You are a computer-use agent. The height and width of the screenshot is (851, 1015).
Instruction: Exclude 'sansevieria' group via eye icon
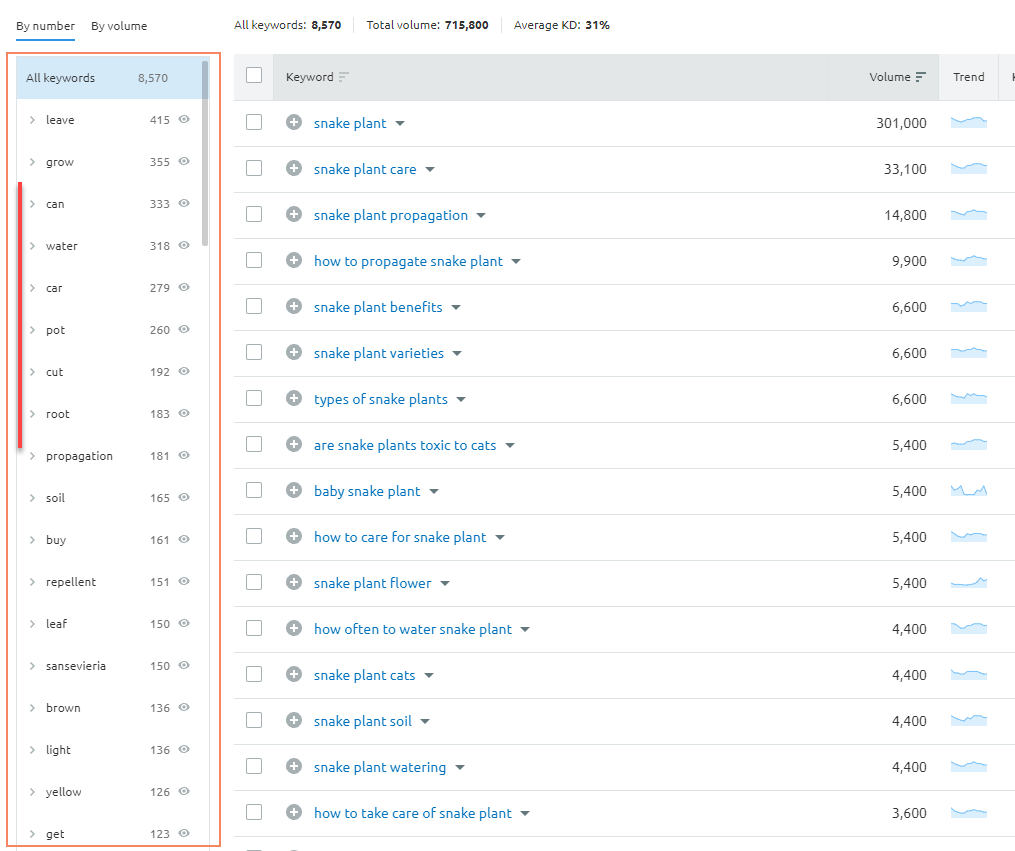pos(184,665)
